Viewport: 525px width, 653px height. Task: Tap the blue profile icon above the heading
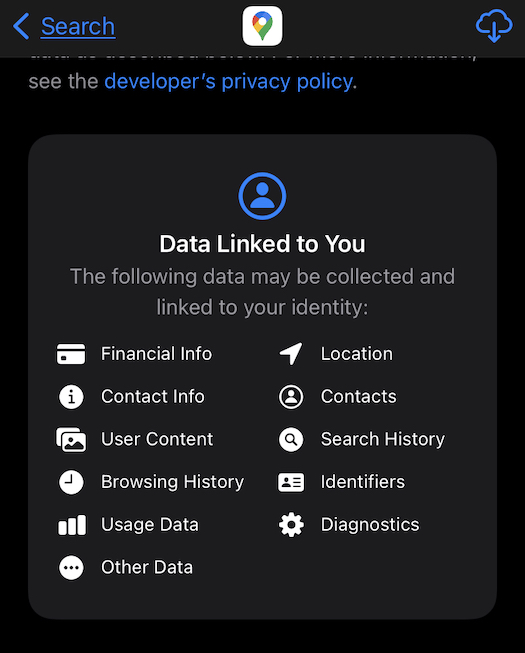click(262, 196)
